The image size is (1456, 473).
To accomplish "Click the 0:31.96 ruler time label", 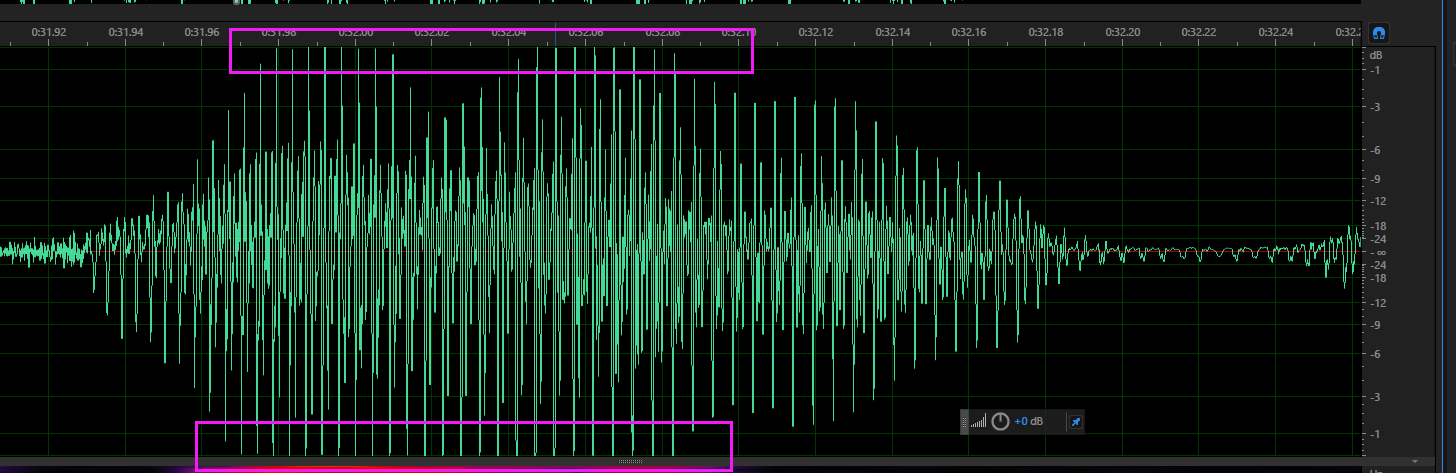I will pyautogui.click(x=202, y=33).
